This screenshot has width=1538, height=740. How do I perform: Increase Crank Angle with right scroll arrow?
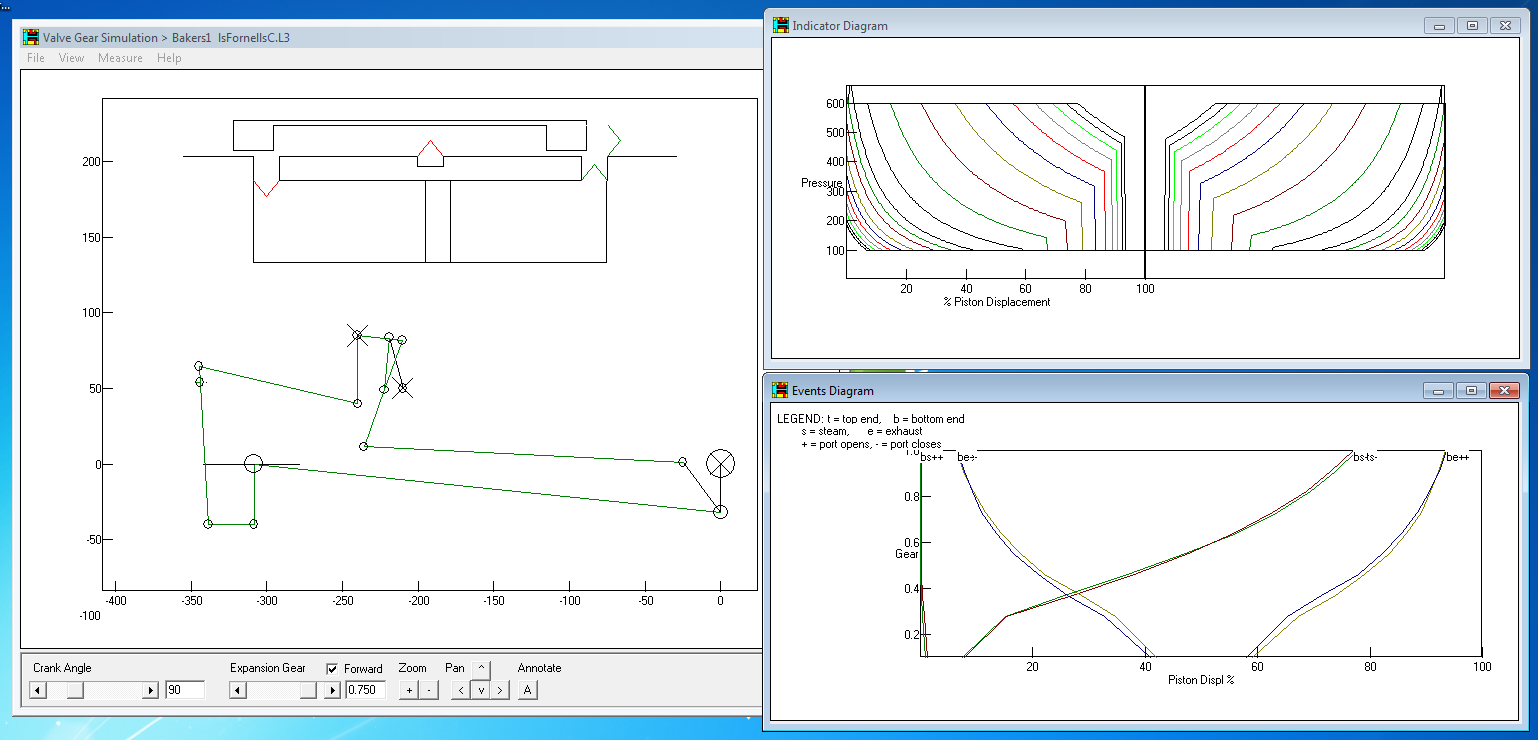point(151,690)
